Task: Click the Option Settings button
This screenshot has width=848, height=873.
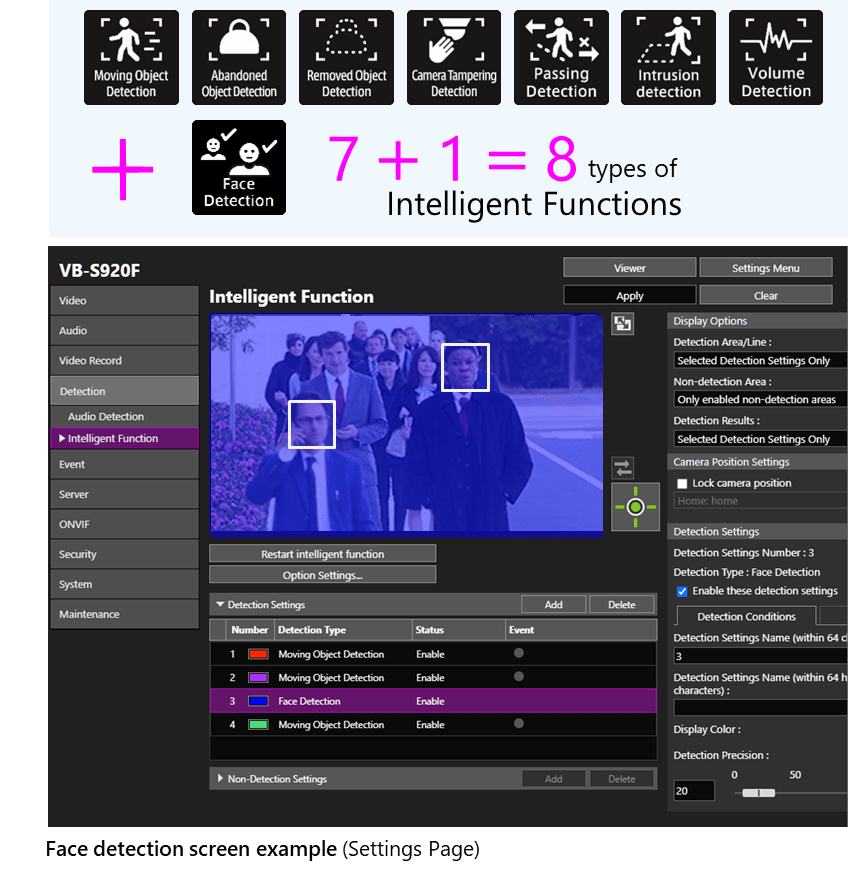Action: tap(322, 575)
